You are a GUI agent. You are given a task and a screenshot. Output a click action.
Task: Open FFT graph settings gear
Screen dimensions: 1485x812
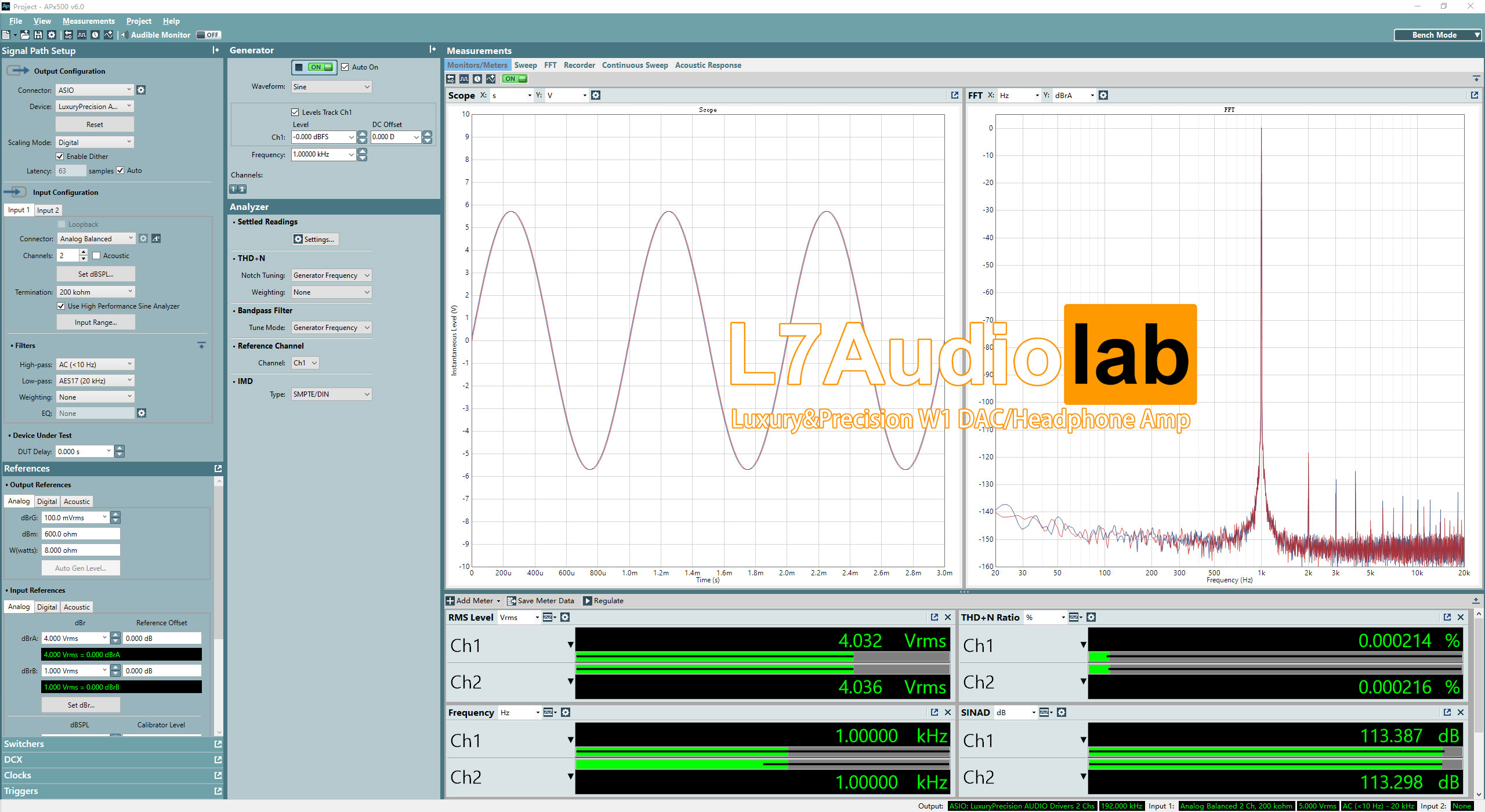pyautogui.click(x=1103, y=95)
